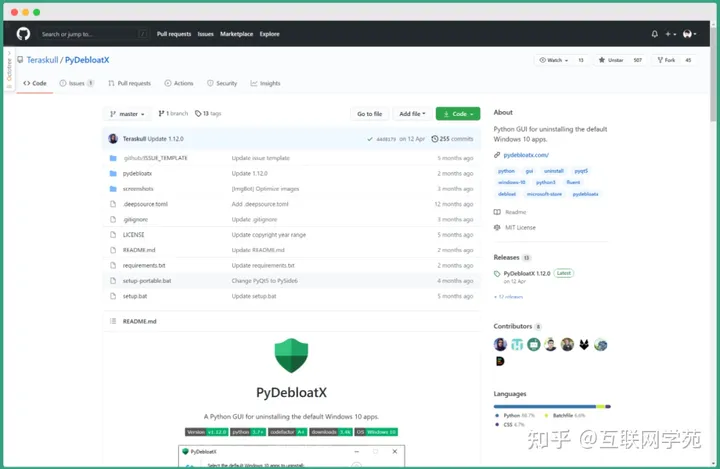Screen dimensions: 720x469
Task: Open Pull requests in top navigation
Action: 174,34
